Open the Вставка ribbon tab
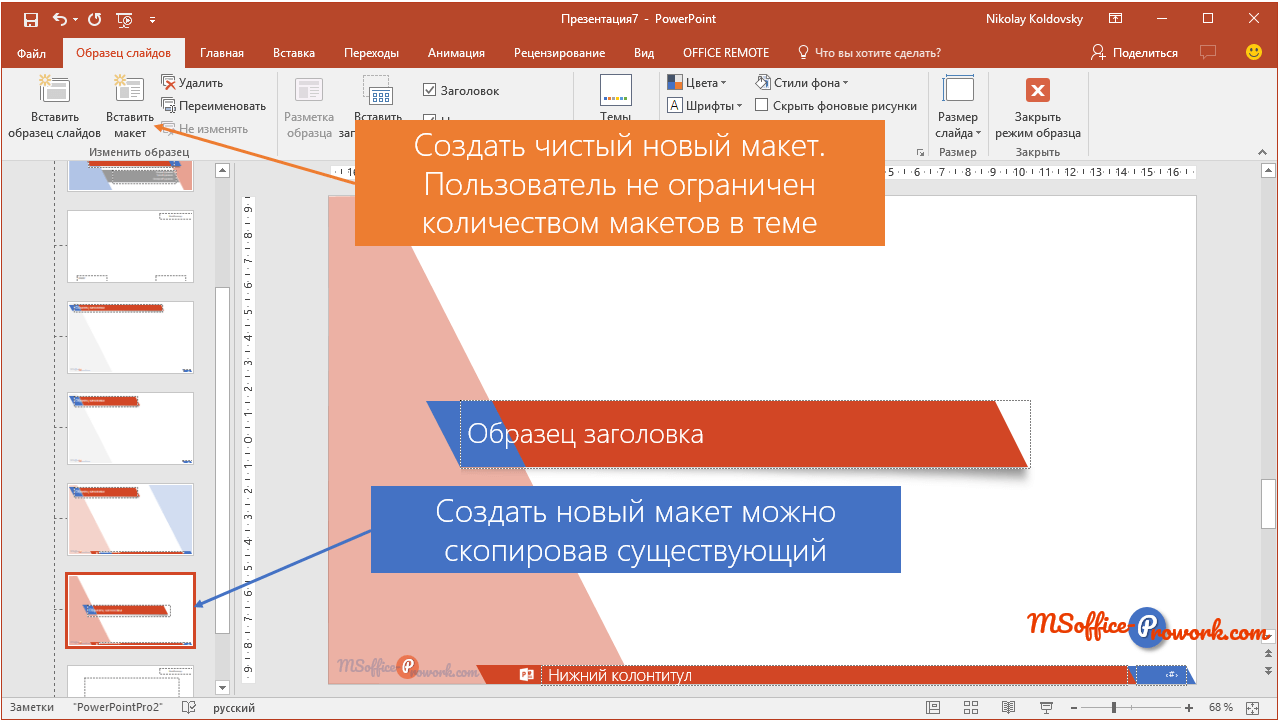The height and width of the screenshot is (722, 1281). coord(294,53)
